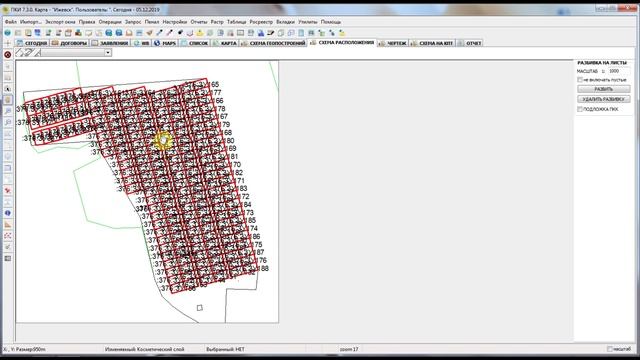The width and height of the screenshot is (640, 360).
Task: Click the parcel label 88 on the map
Action: (265, 269)
